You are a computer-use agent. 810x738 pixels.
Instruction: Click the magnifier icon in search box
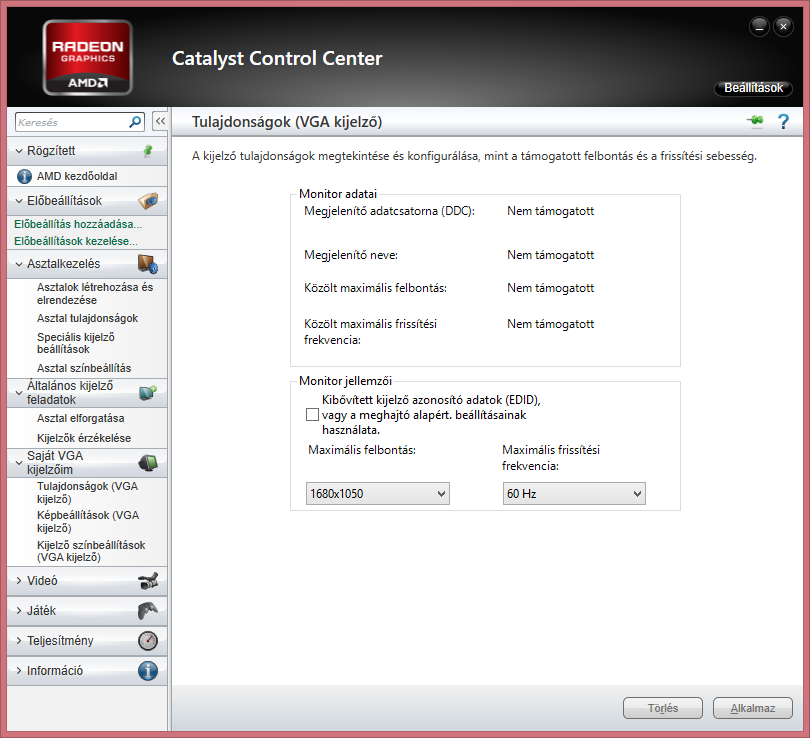(135, 122)
